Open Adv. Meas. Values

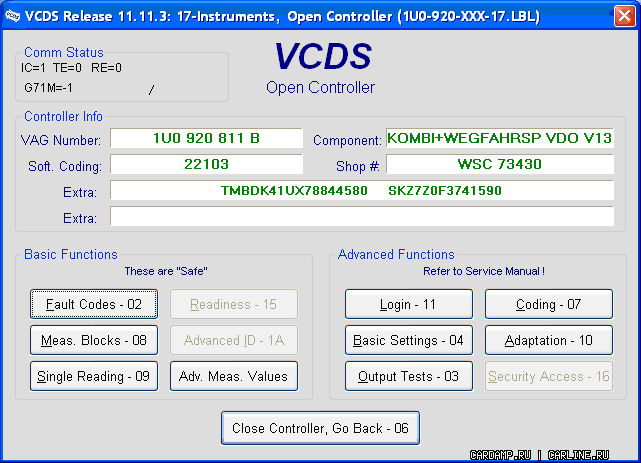click(x=234, y=376)
